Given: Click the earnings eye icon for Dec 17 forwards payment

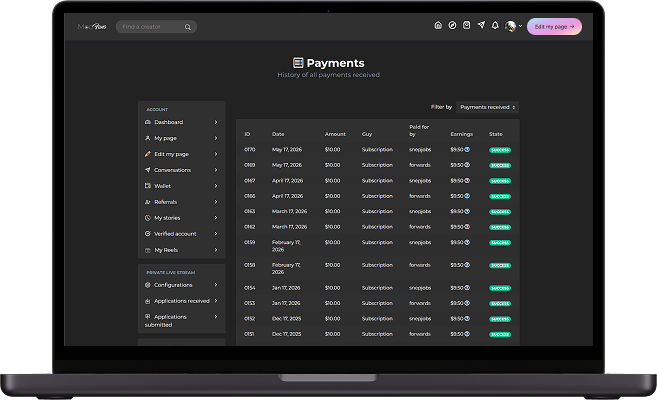Looking at the screenshot, I should coord(467,334).
